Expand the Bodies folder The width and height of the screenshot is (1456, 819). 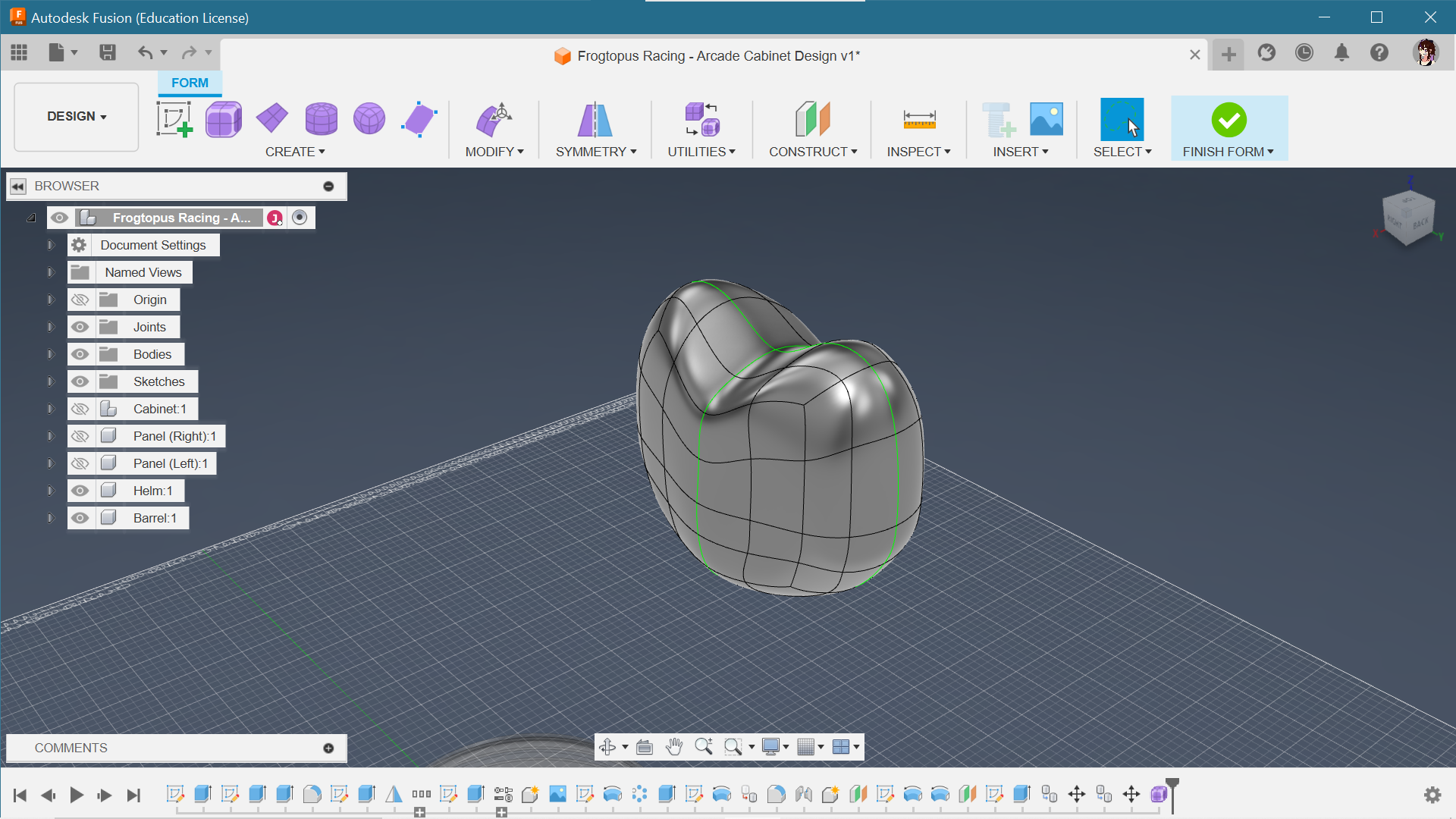51,354
